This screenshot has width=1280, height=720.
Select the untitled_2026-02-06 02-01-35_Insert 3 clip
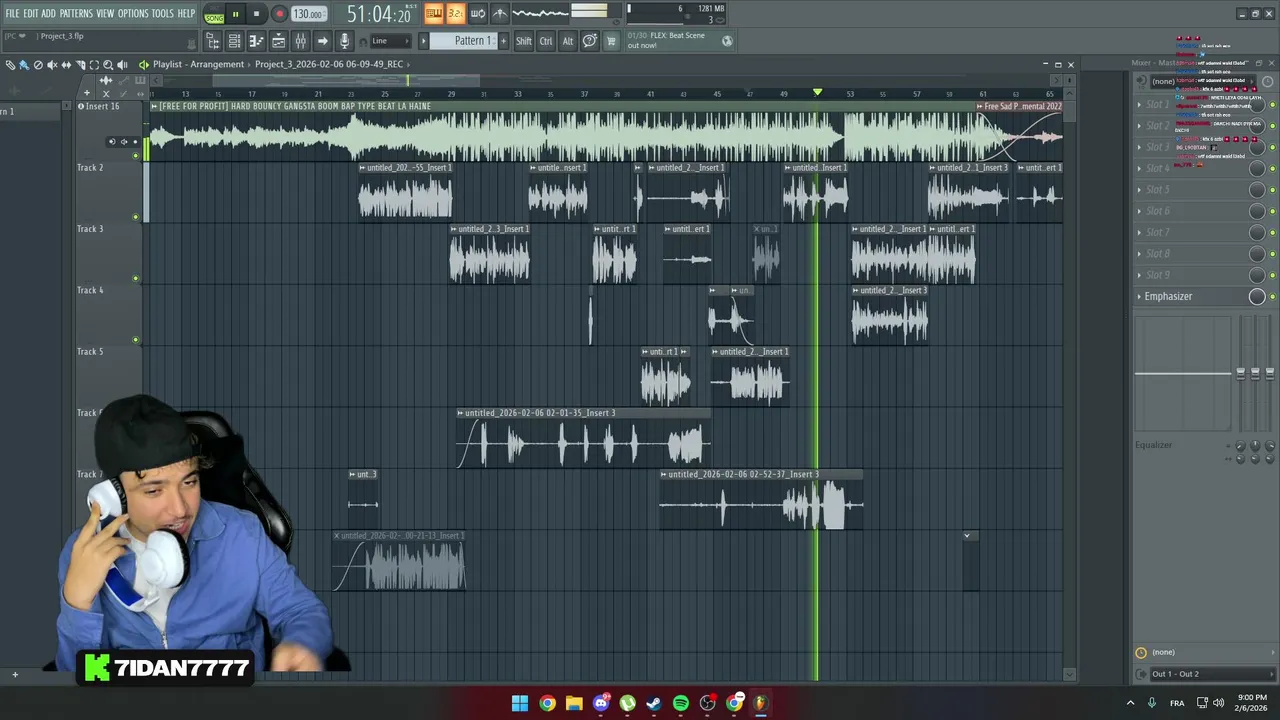tap(583, 440)
